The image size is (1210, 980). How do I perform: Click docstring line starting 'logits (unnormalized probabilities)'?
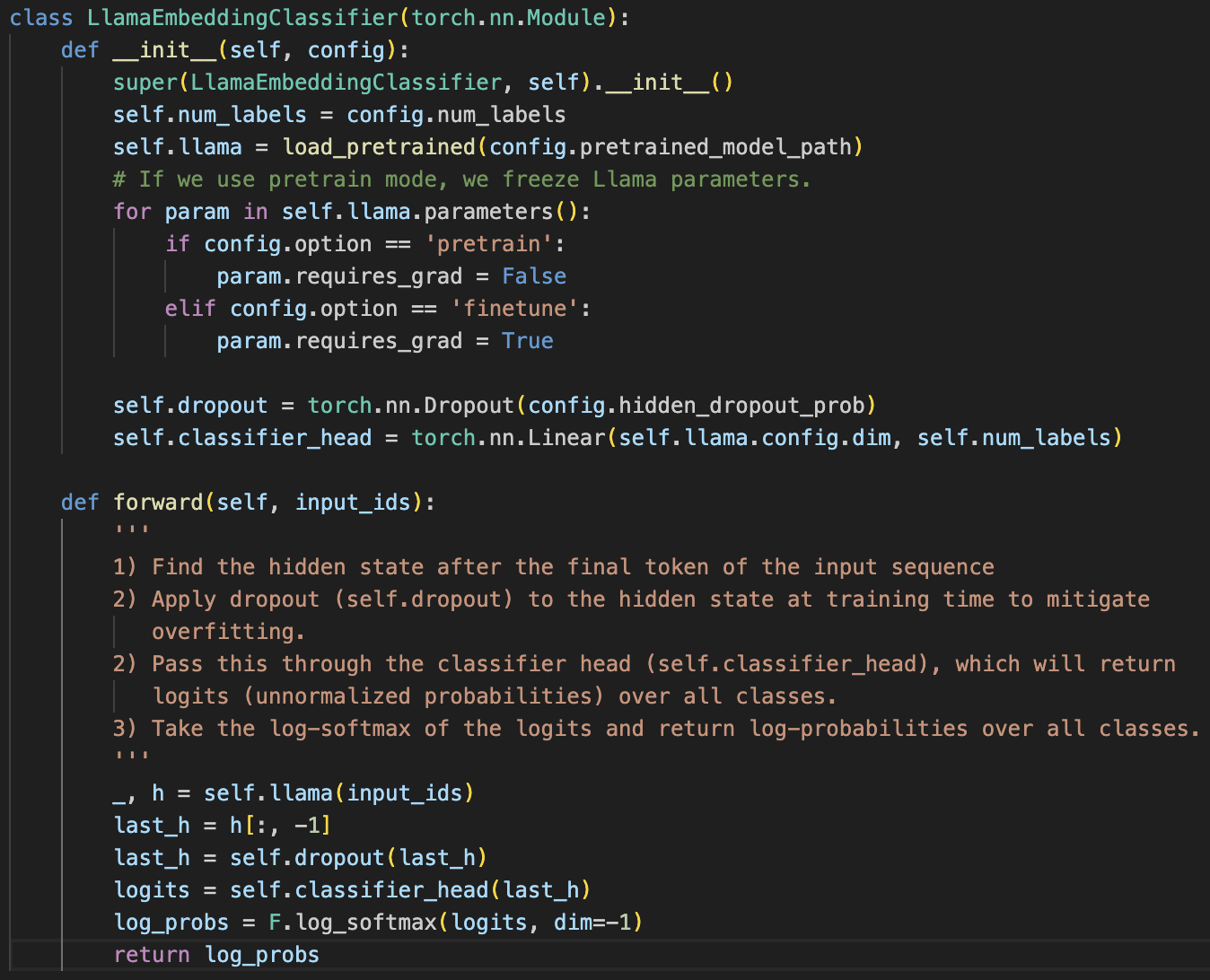point(495,696)
